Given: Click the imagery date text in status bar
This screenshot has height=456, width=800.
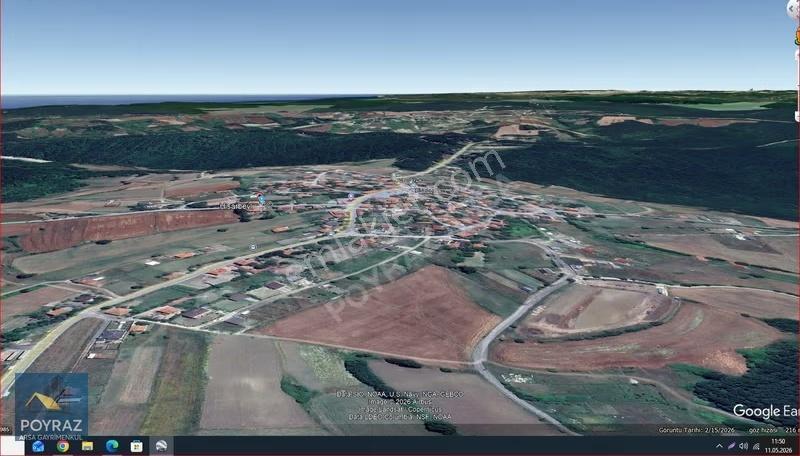Looking at the screenshot, I should [696, 430].
